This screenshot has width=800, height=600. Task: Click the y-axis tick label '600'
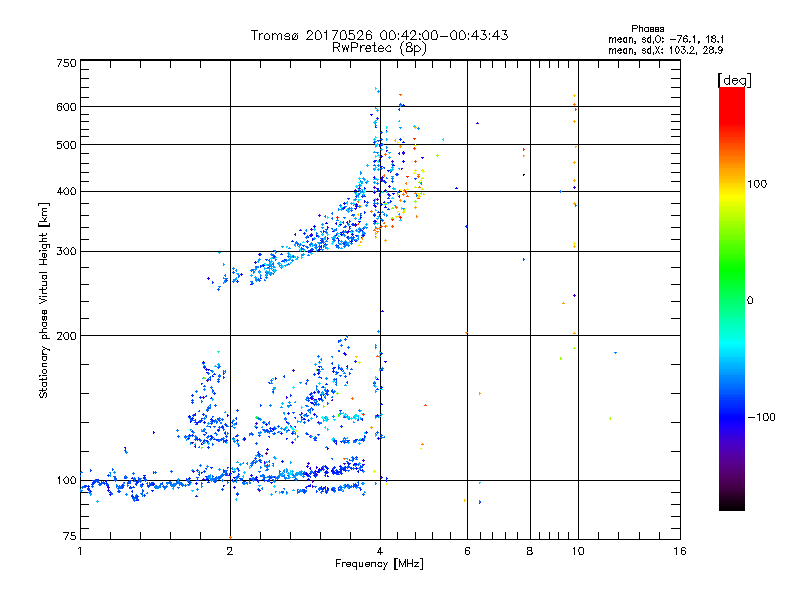[x=66, y=107]
